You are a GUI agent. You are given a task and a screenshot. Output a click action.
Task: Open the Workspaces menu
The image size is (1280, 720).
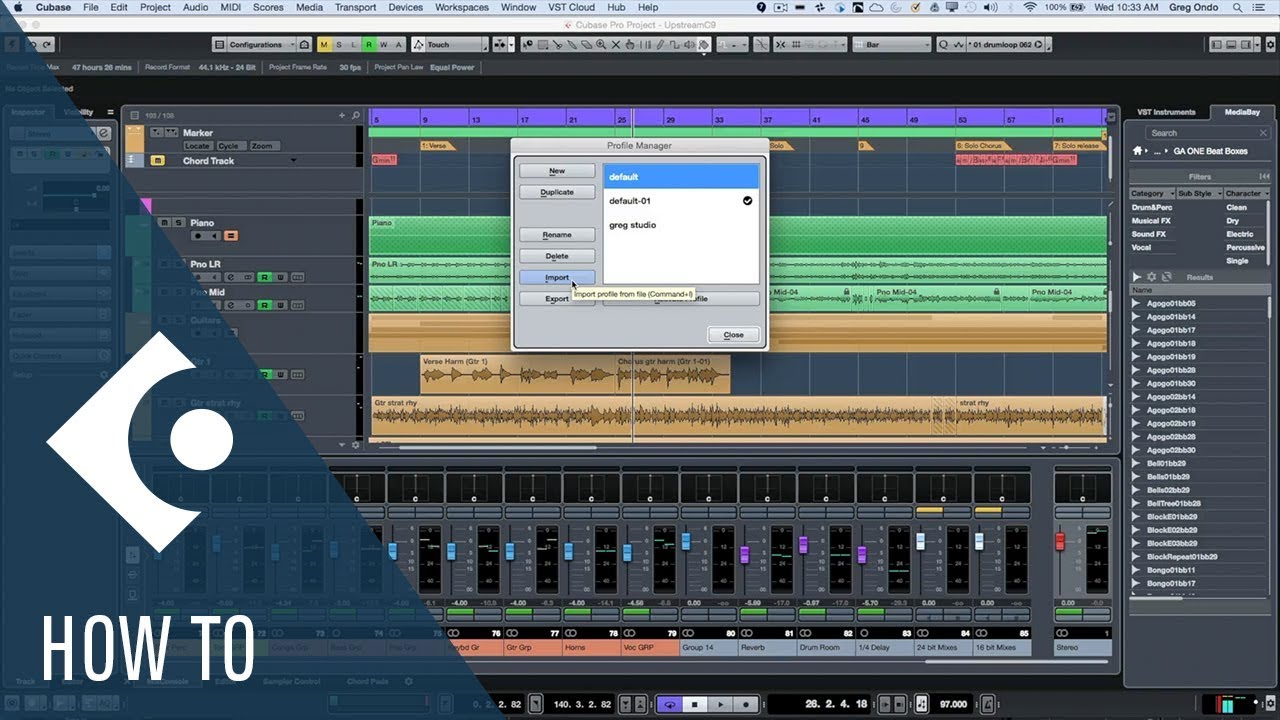pos(461,7)
